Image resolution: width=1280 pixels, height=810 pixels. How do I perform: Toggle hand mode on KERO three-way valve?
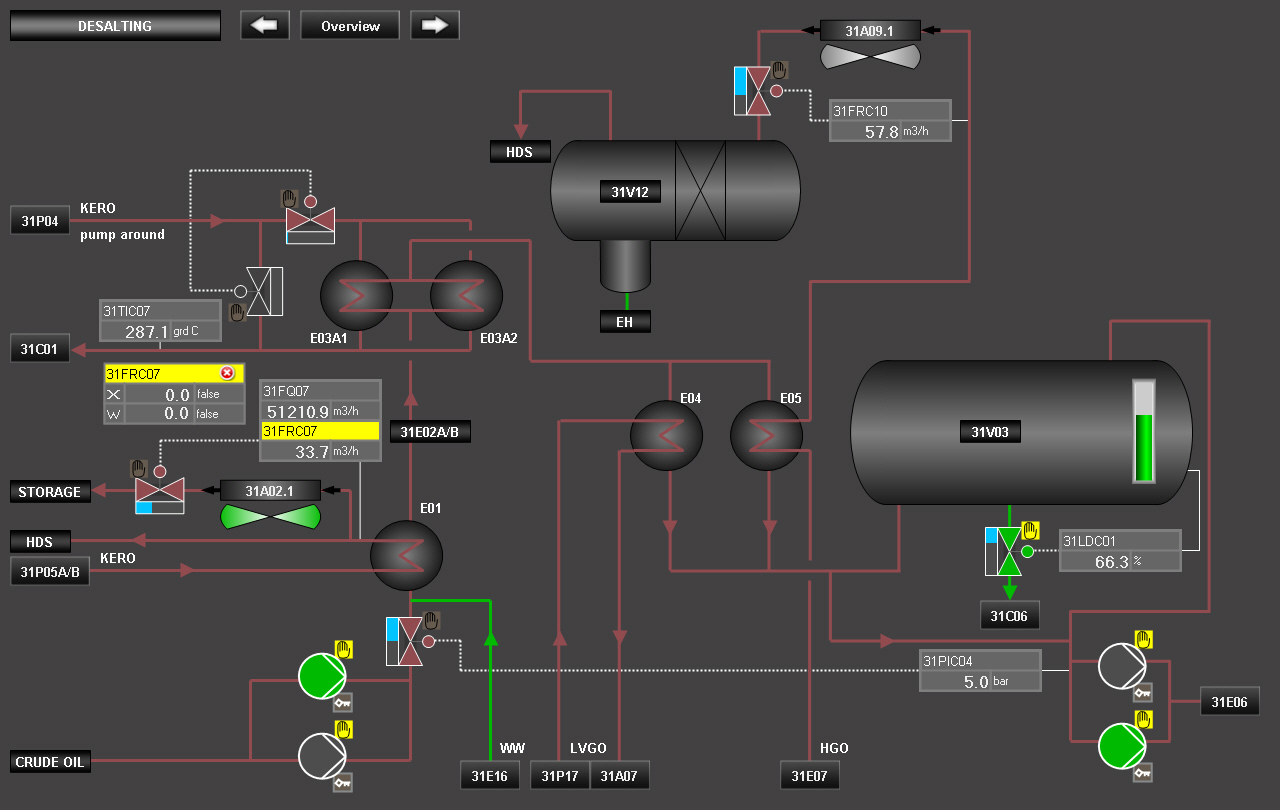click(290, 198)
